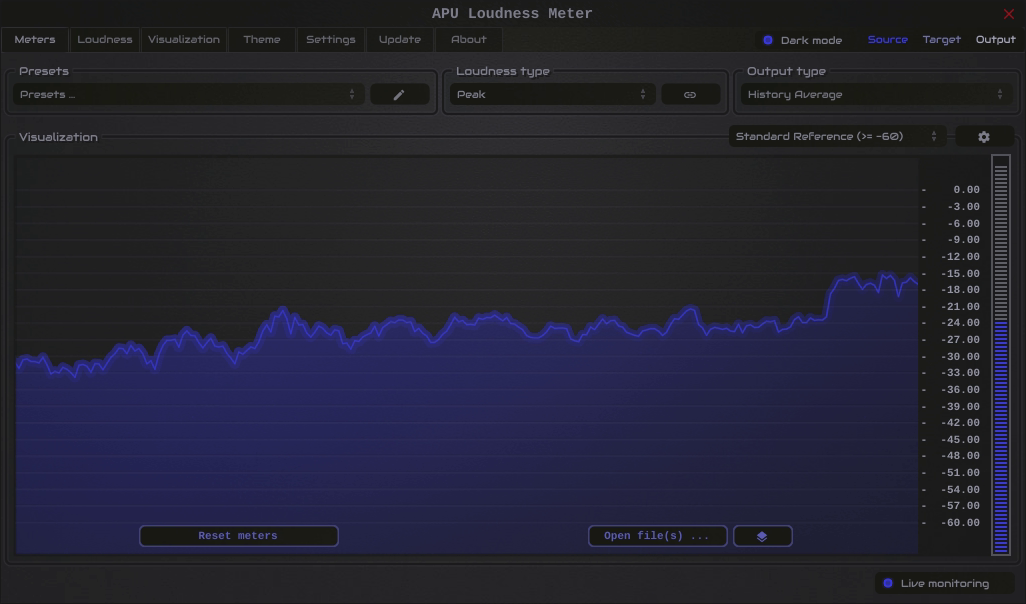
Task: Click the -3.00 scale label
Action: click(x=964, y=207)
